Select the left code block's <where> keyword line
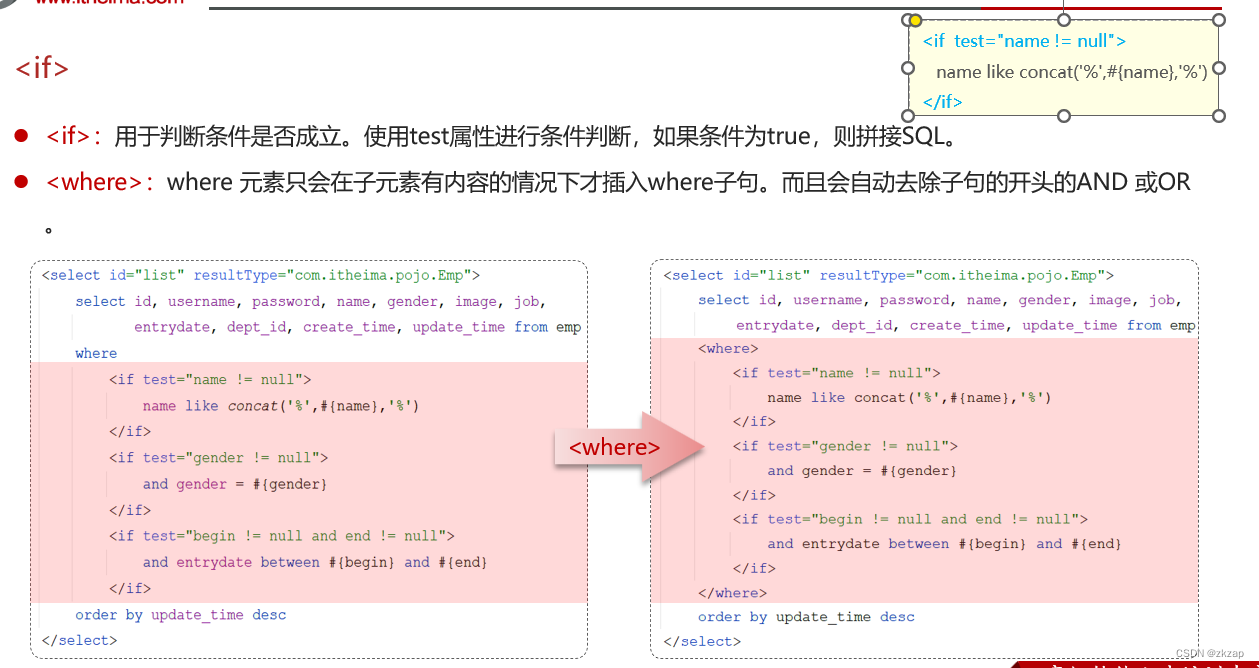 96,353
